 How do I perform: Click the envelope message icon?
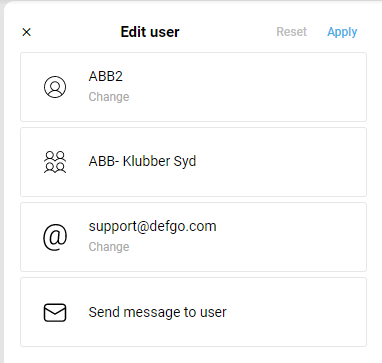55,312
